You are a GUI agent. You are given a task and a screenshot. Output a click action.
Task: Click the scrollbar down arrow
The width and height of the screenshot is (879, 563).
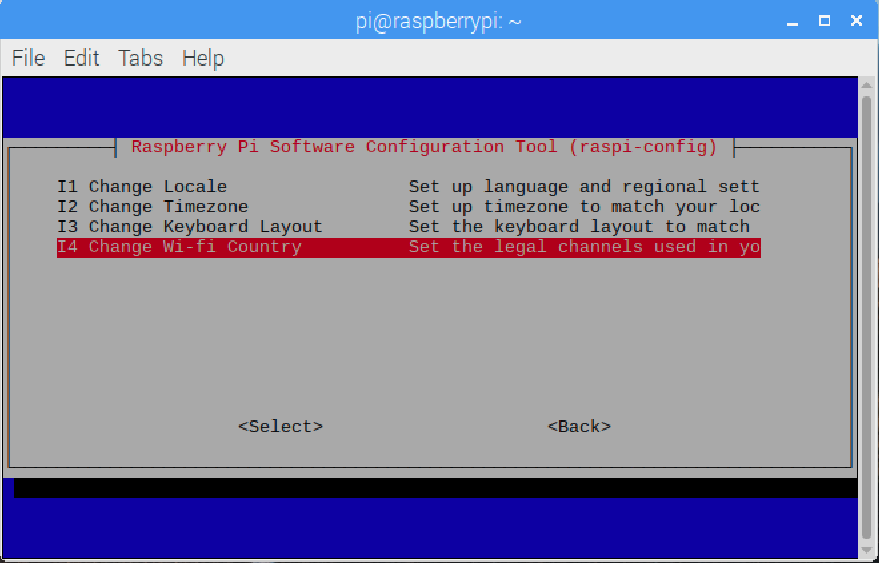[868, 552]
